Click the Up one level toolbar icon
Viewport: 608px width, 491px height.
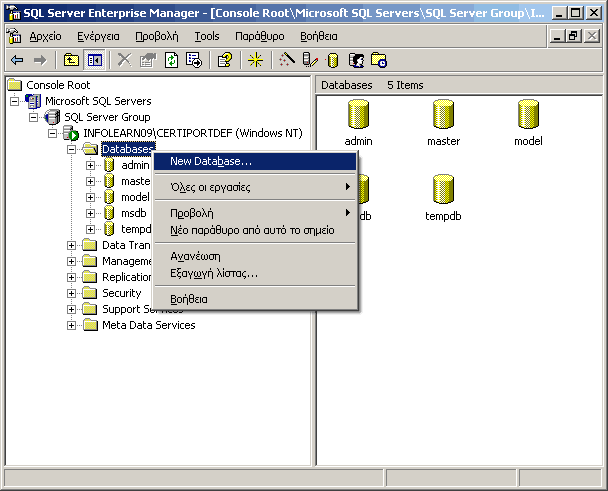pyautogui.click(x=71, y=60)
